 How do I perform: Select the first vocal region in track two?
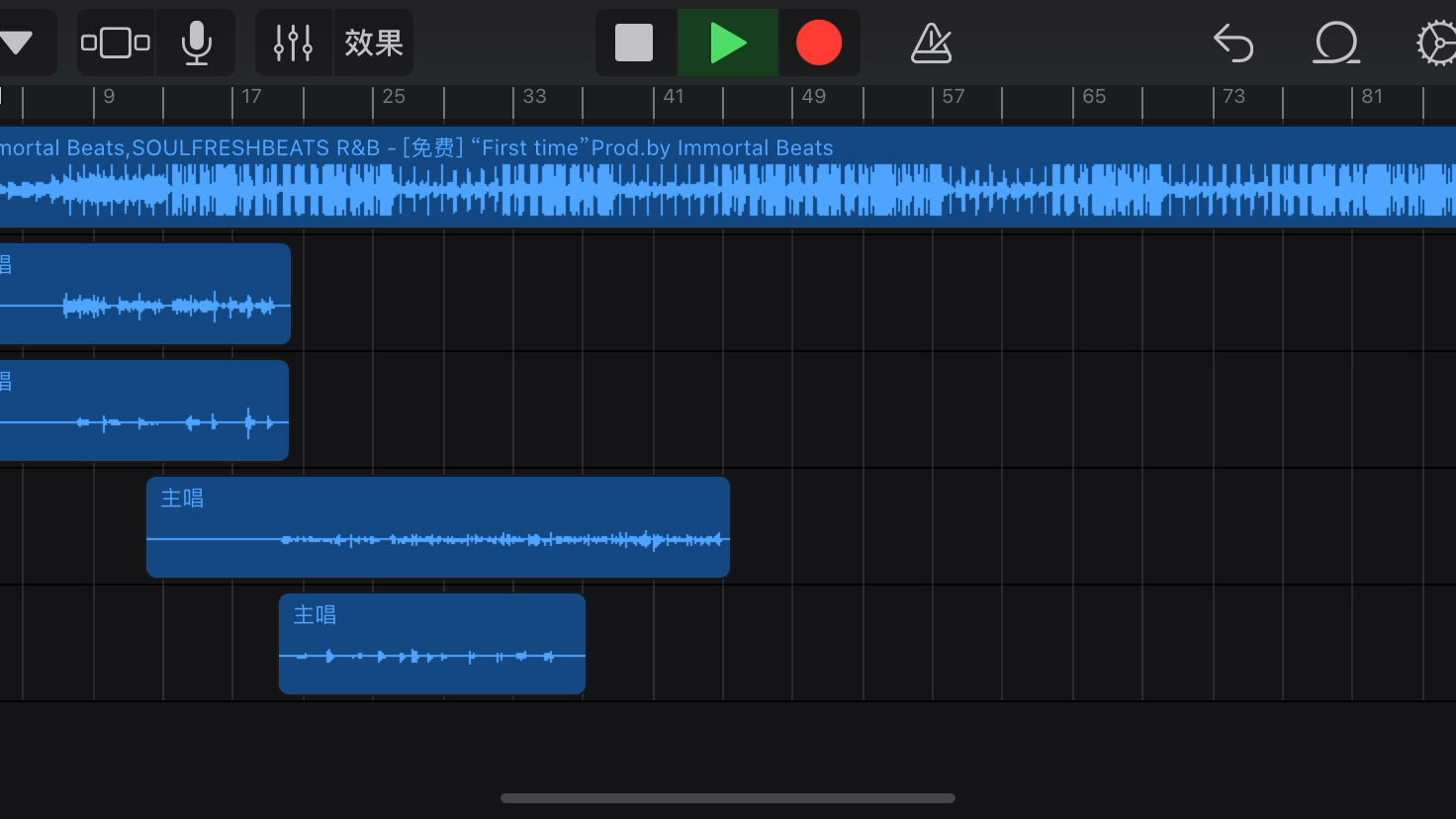point(145,294)
